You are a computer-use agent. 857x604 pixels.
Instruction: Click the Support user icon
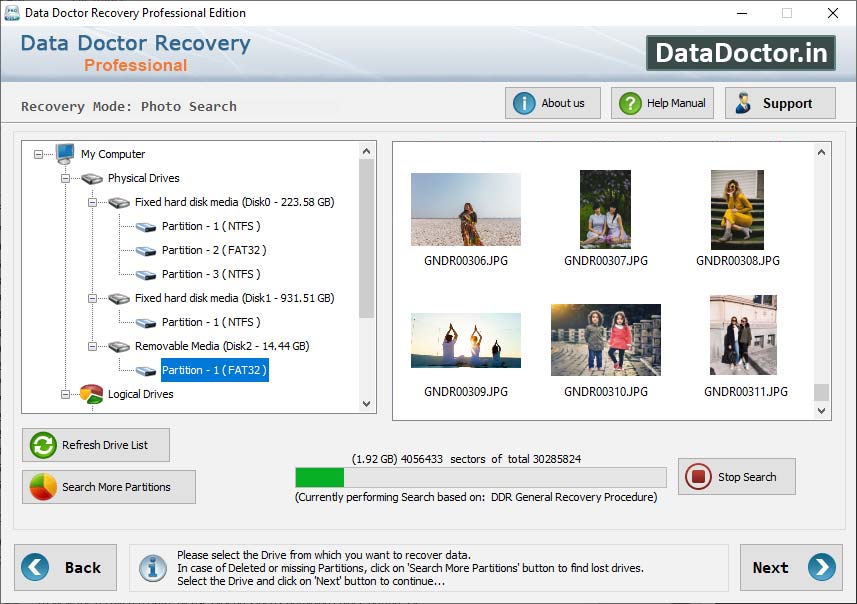pos(744,102)
